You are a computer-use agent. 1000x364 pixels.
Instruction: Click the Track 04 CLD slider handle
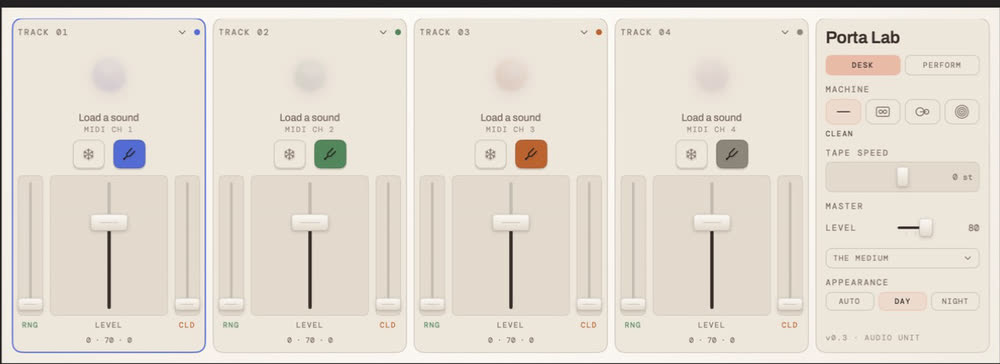[790, 304]
